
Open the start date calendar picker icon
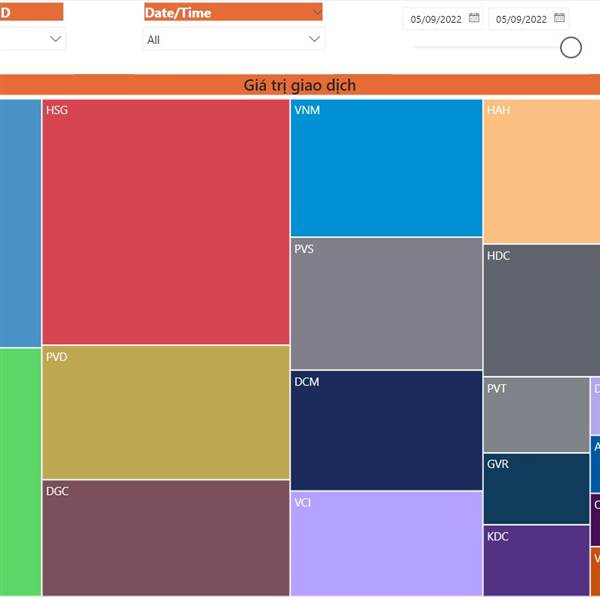(x=474, y=18)
